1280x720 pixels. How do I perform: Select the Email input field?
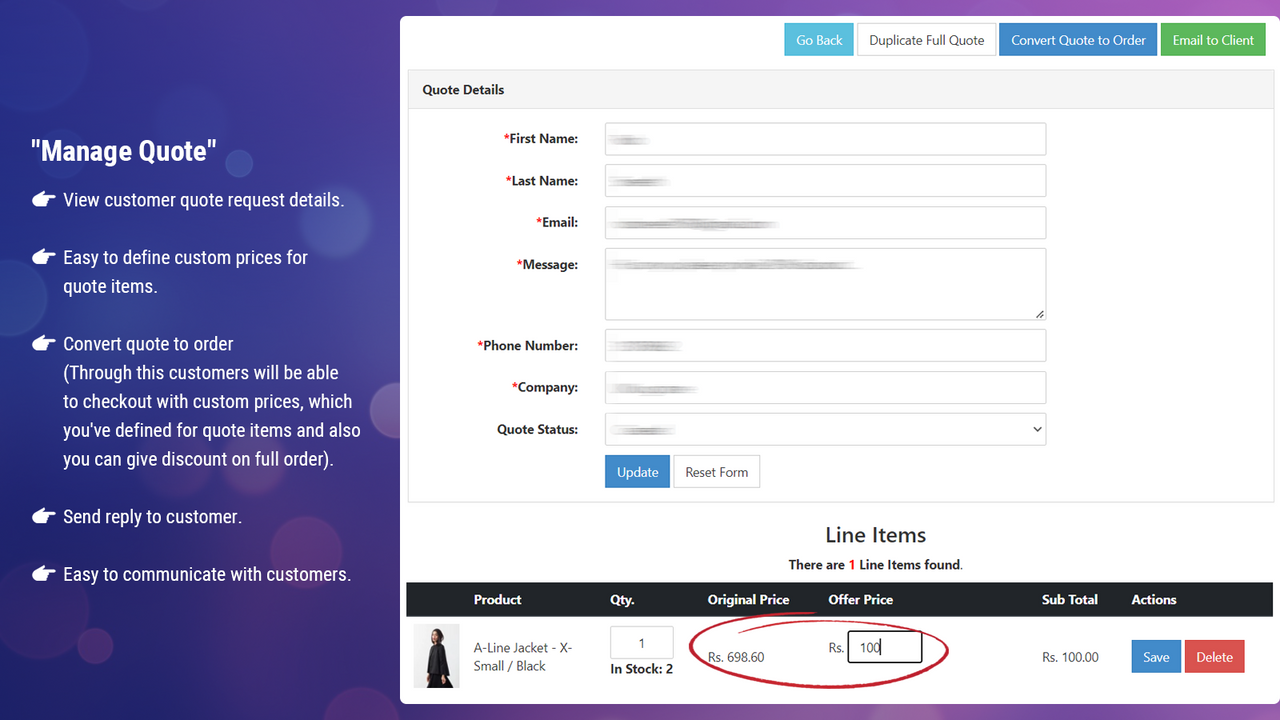tap(825, 222)
